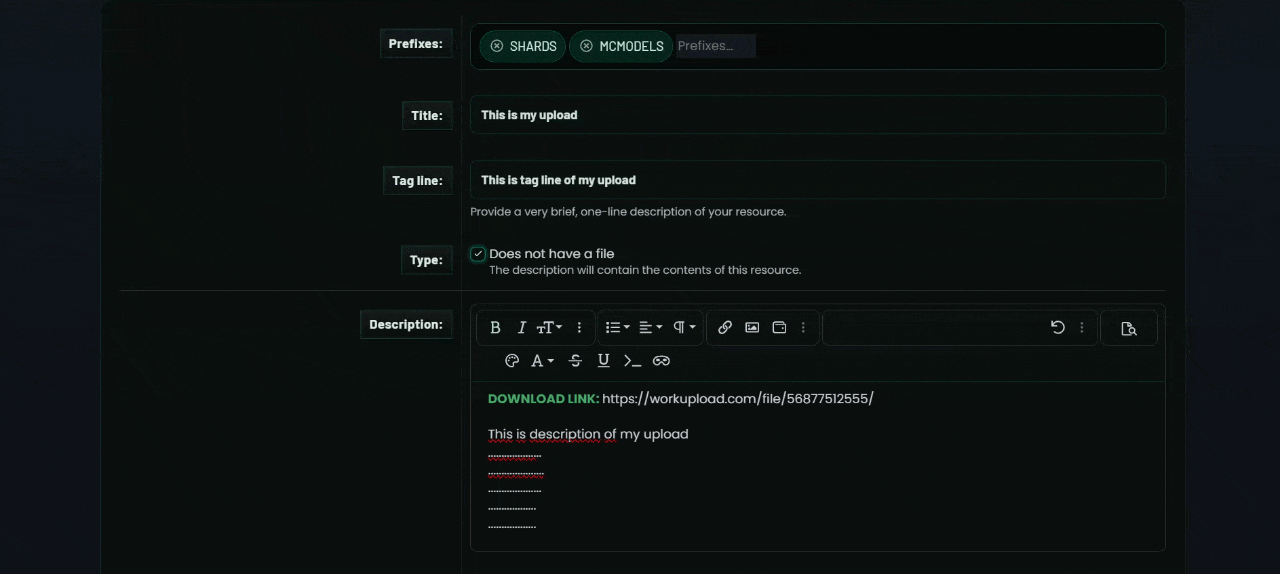The width and height of the screenshot is (1280, 574).
Task: Open the font size dropdown
Action: (x=549, y=327)
